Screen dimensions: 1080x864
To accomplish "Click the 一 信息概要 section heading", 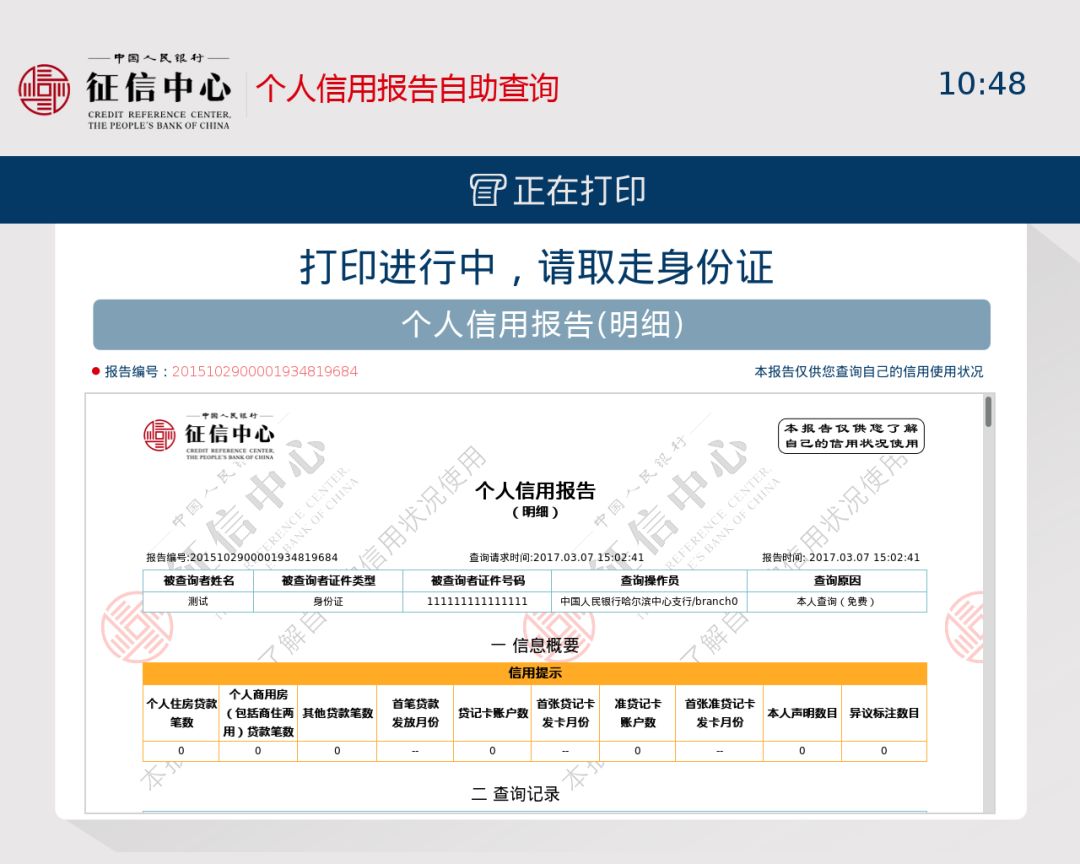I will [534, 646].
